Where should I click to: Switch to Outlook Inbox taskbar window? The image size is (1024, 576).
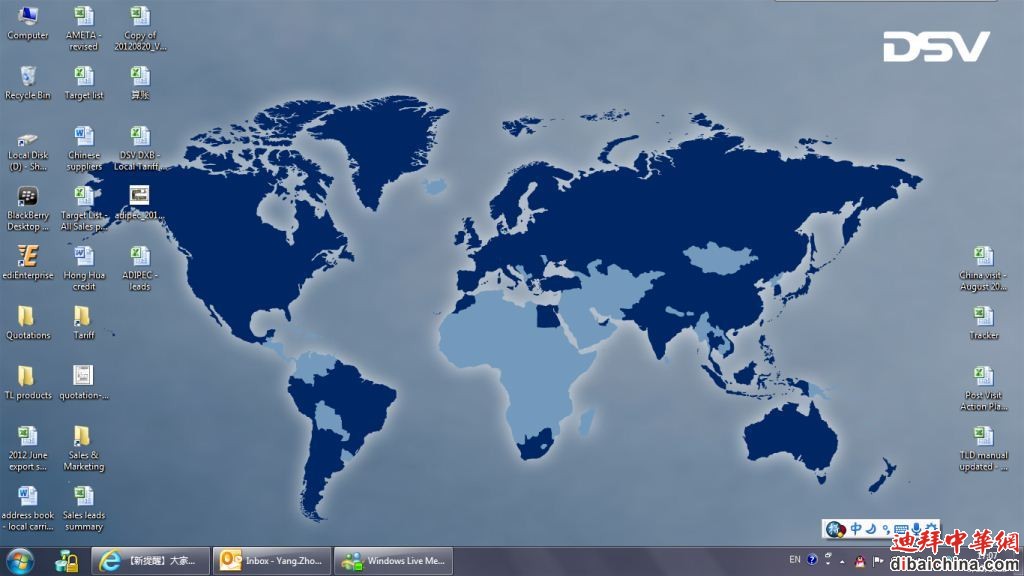(x=272, y=561)
